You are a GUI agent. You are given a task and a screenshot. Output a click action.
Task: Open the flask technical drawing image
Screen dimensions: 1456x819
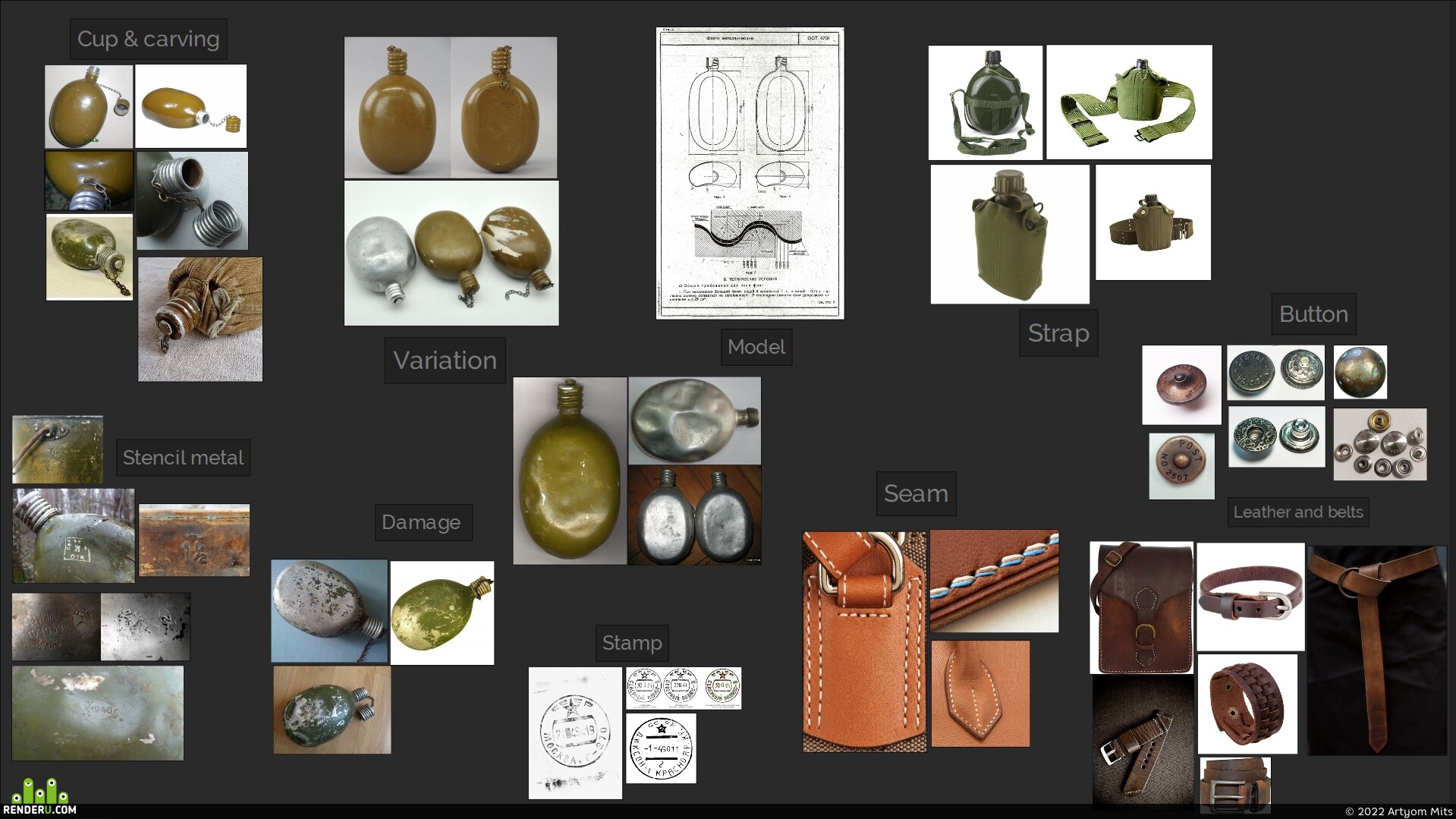[x=750, y=173]
